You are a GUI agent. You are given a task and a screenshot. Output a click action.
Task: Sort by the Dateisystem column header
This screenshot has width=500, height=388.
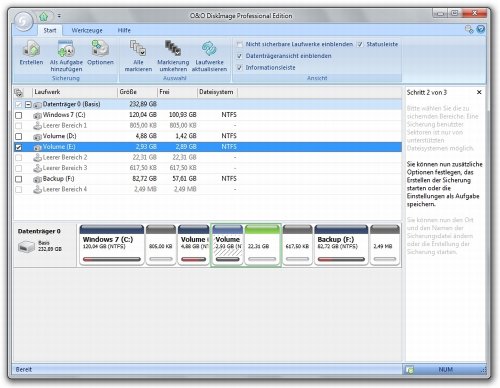click(217, 92)
